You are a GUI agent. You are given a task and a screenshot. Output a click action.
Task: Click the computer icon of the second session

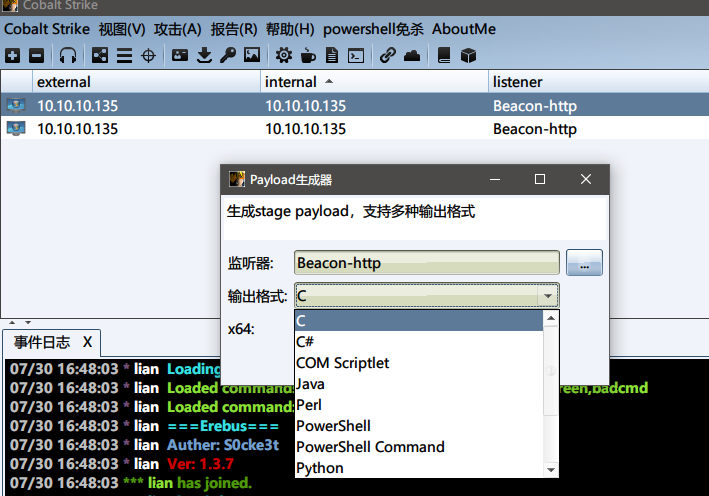point(16,129)
